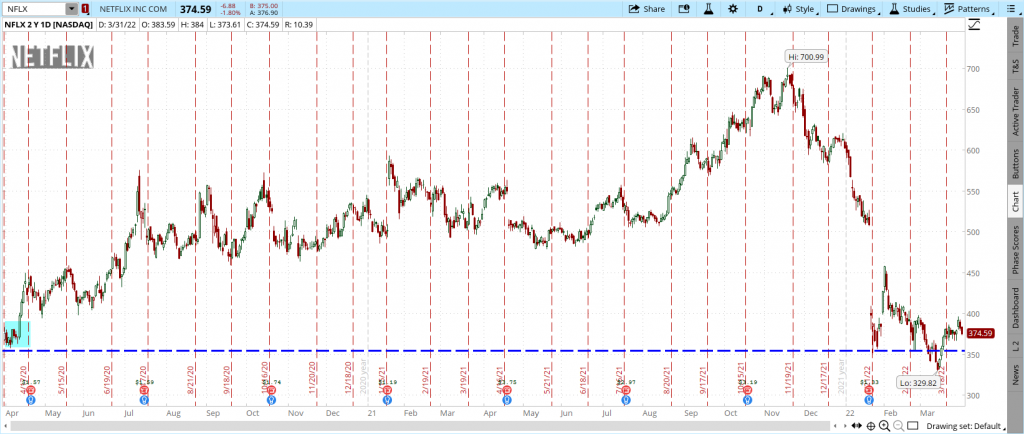Screen dimensions: 1024x434
Task: Click the NFLX 2 Y 1D [NASDAQ] chart title
Action: coord(48,24)
